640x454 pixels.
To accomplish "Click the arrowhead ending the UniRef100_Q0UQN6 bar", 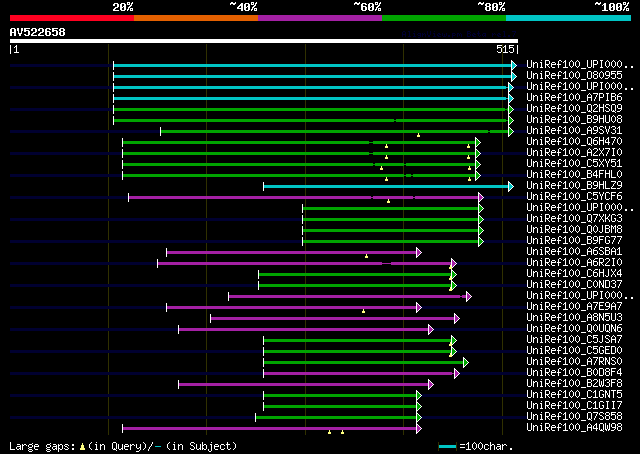I will (431, 330).
